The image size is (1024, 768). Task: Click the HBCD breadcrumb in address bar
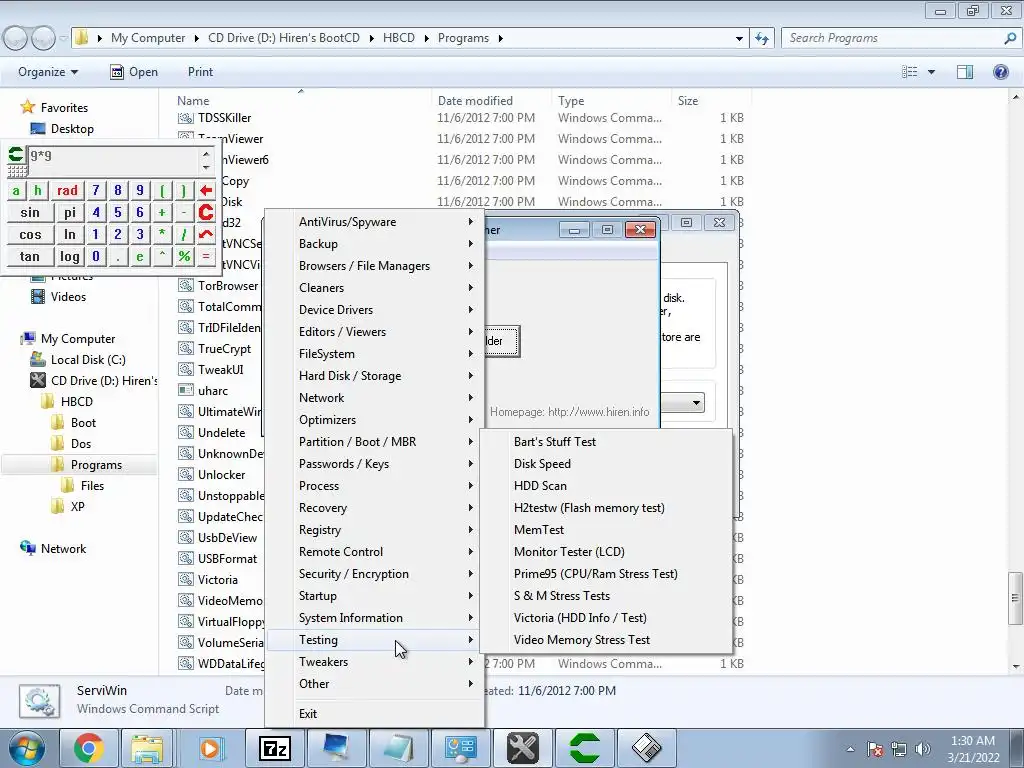pyautogui.click(x=398, y=38)
